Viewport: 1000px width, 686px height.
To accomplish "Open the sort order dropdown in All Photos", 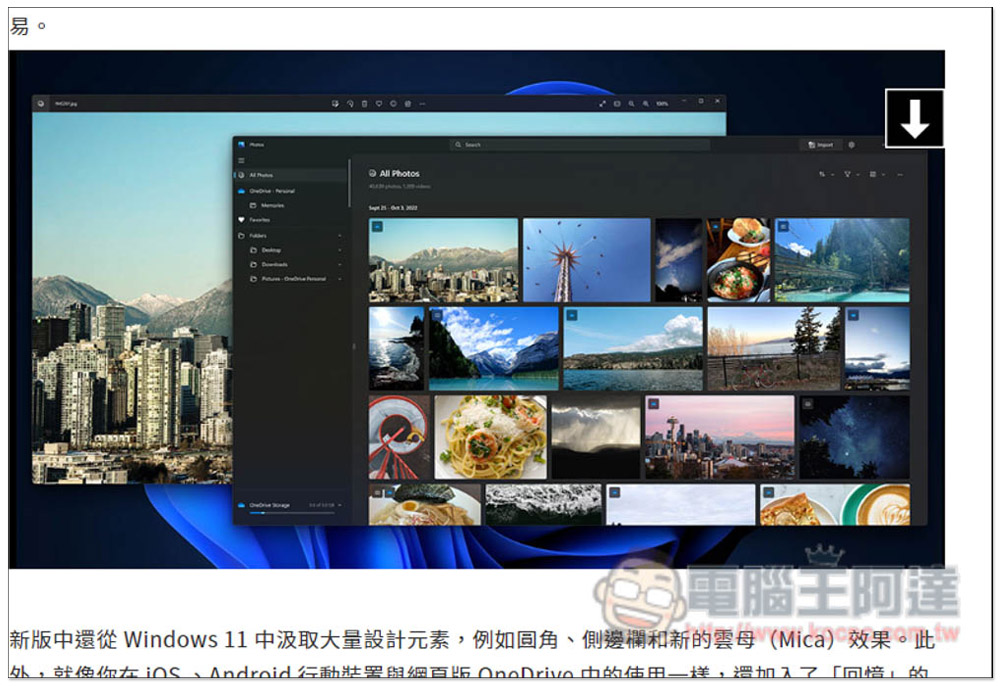I will 826,174.
